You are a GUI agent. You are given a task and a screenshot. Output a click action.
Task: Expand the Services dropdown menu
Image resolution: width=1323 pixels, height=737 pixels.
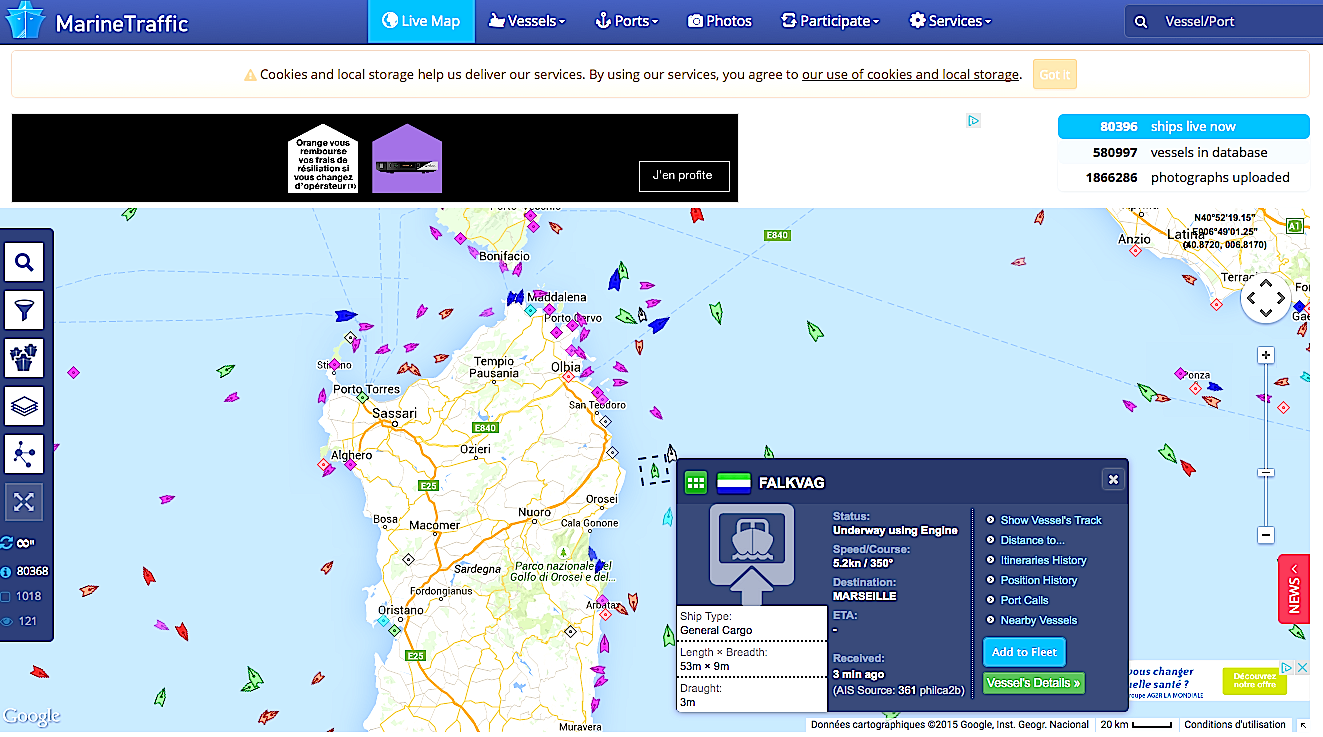(950, 21)
